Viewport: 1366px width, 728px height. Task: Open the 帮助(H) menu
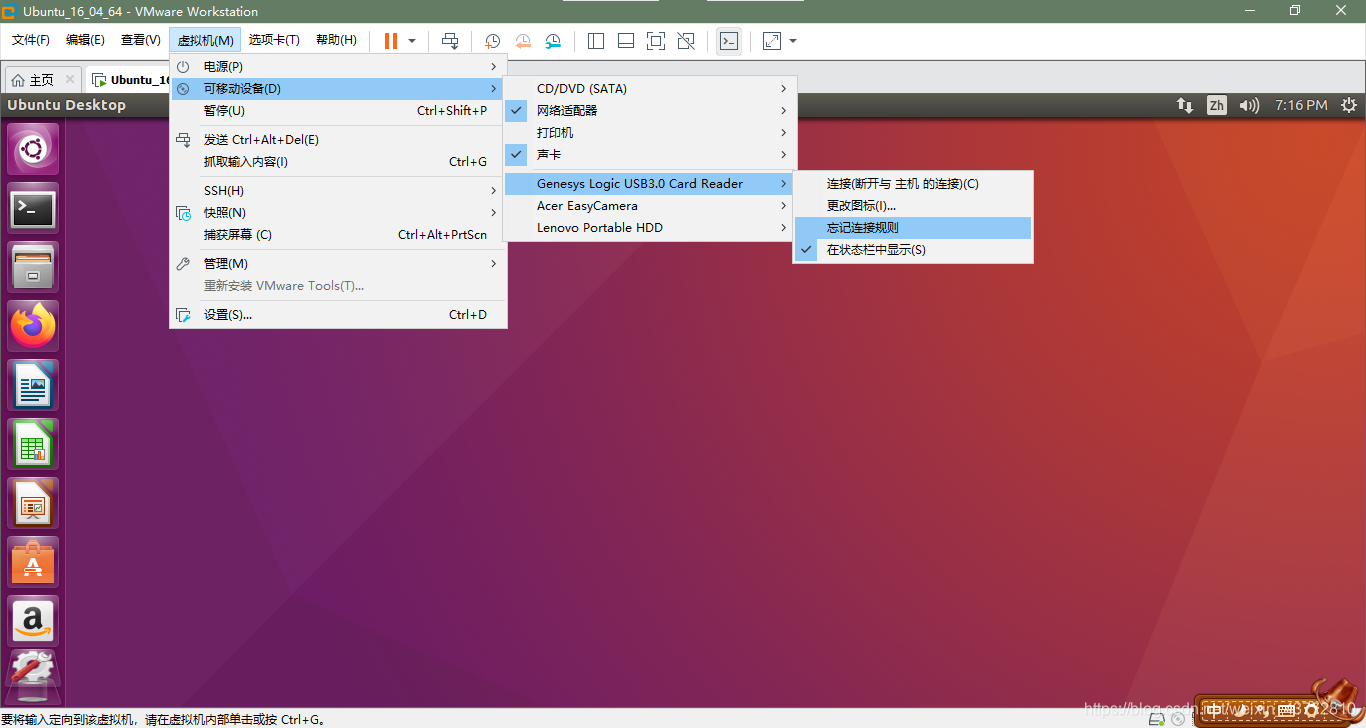(336, 40)
